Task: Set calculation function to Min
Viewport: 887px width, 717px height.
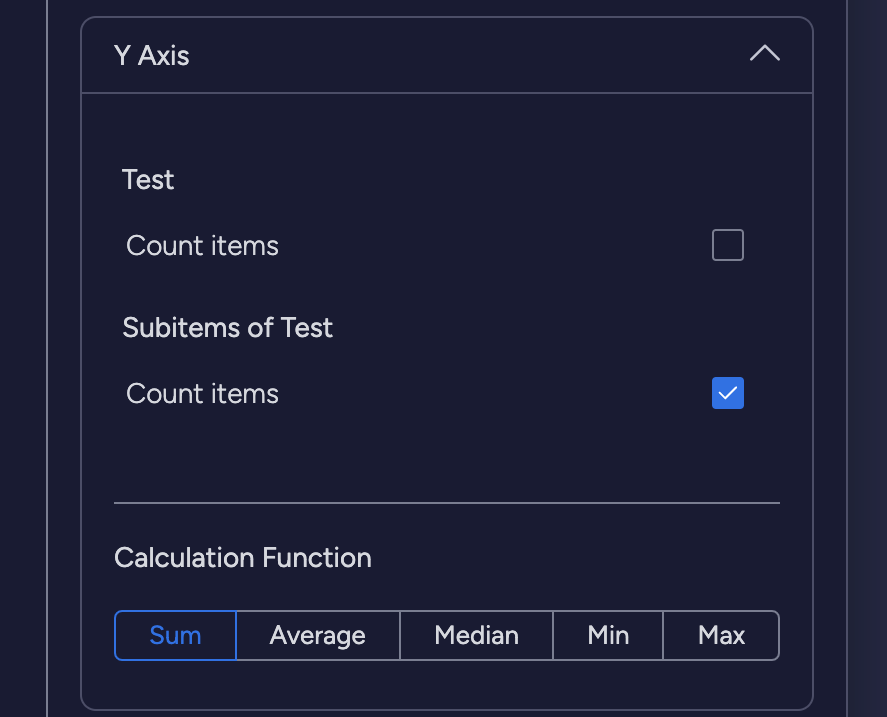Action: coord(608,636)
